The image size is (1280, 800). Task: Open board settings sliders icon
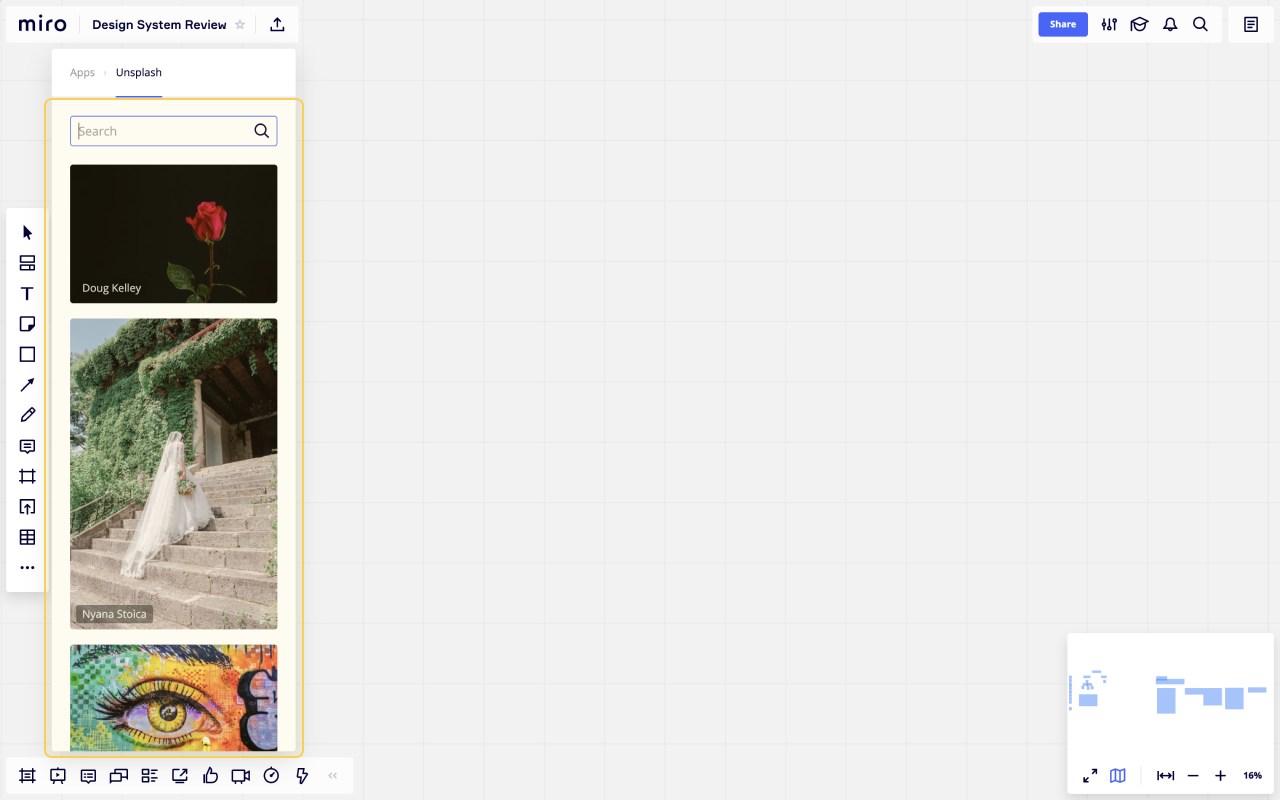coord(1109,25)
